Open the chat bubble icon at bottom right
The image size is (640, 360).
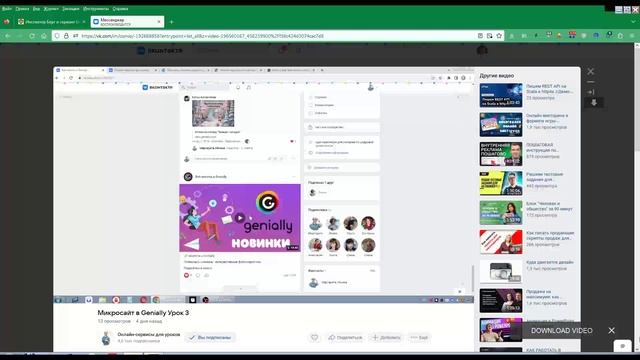click(x=622, y=346)
